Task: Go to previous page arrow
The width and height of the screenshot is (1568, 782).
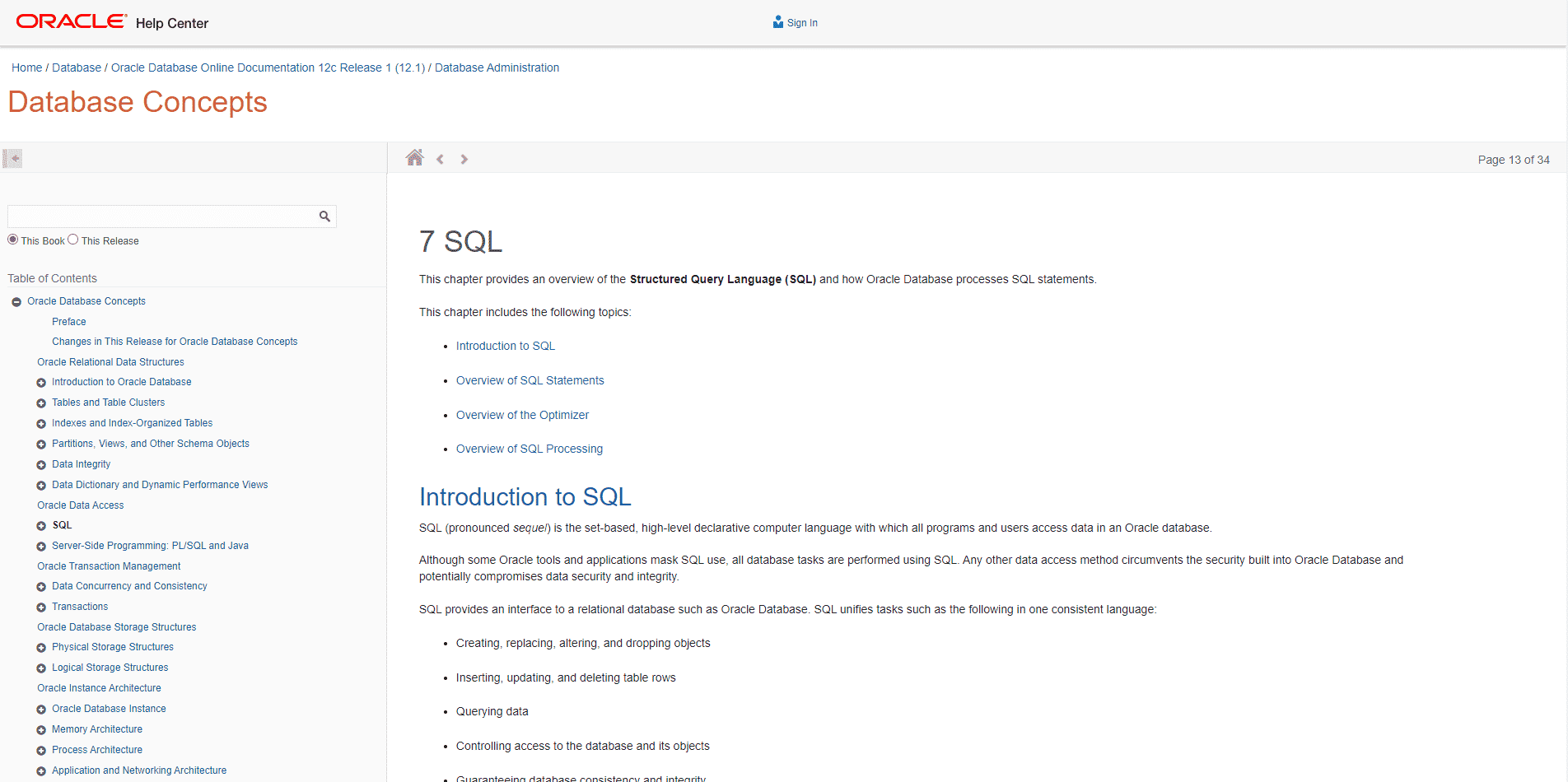Action: pos(441,159)
